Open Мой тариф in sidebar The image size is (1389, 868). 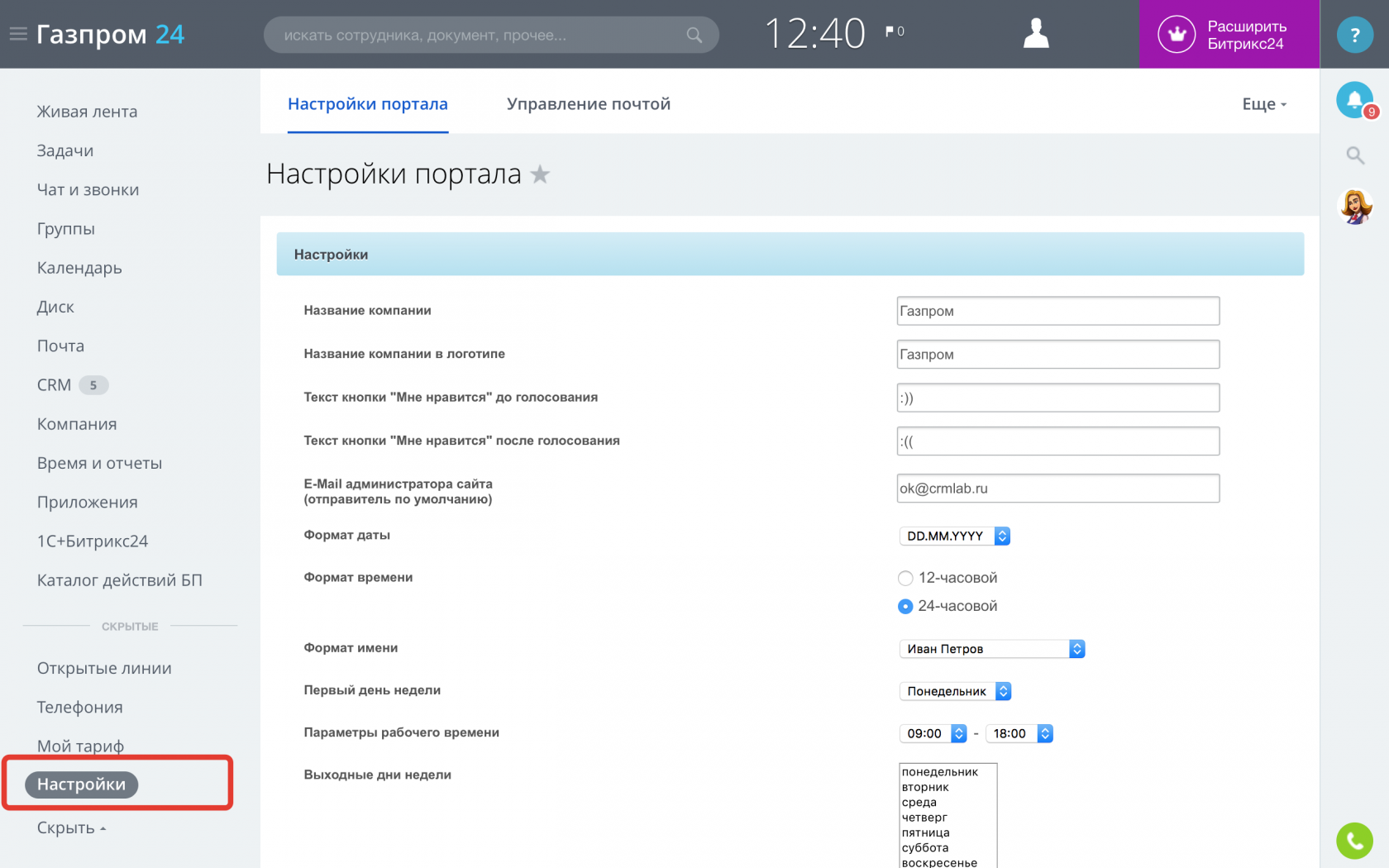tap(80, 746)
